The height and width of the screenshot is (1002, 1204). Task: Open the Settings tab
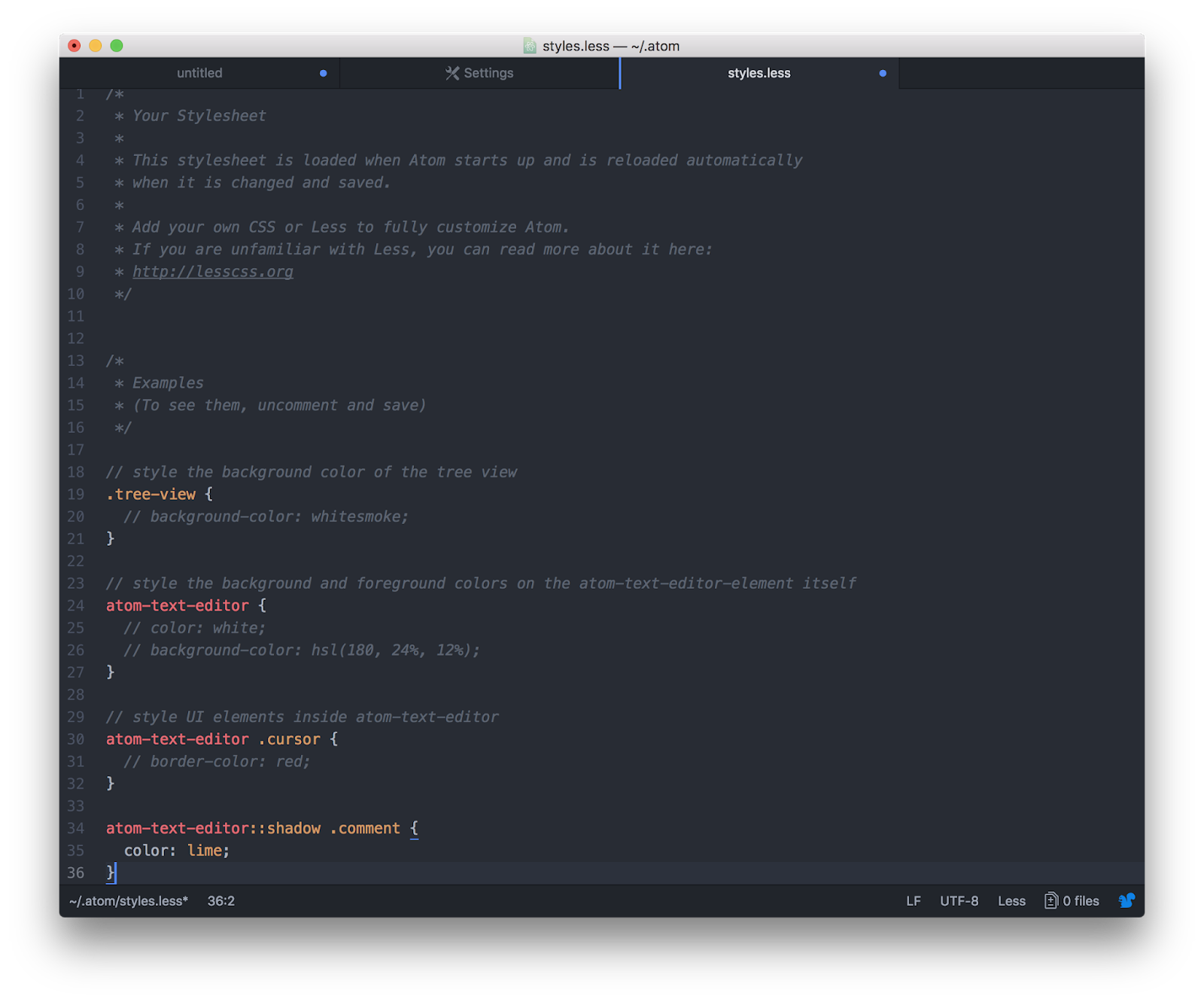pyautogui.click(x=479, y=73)
